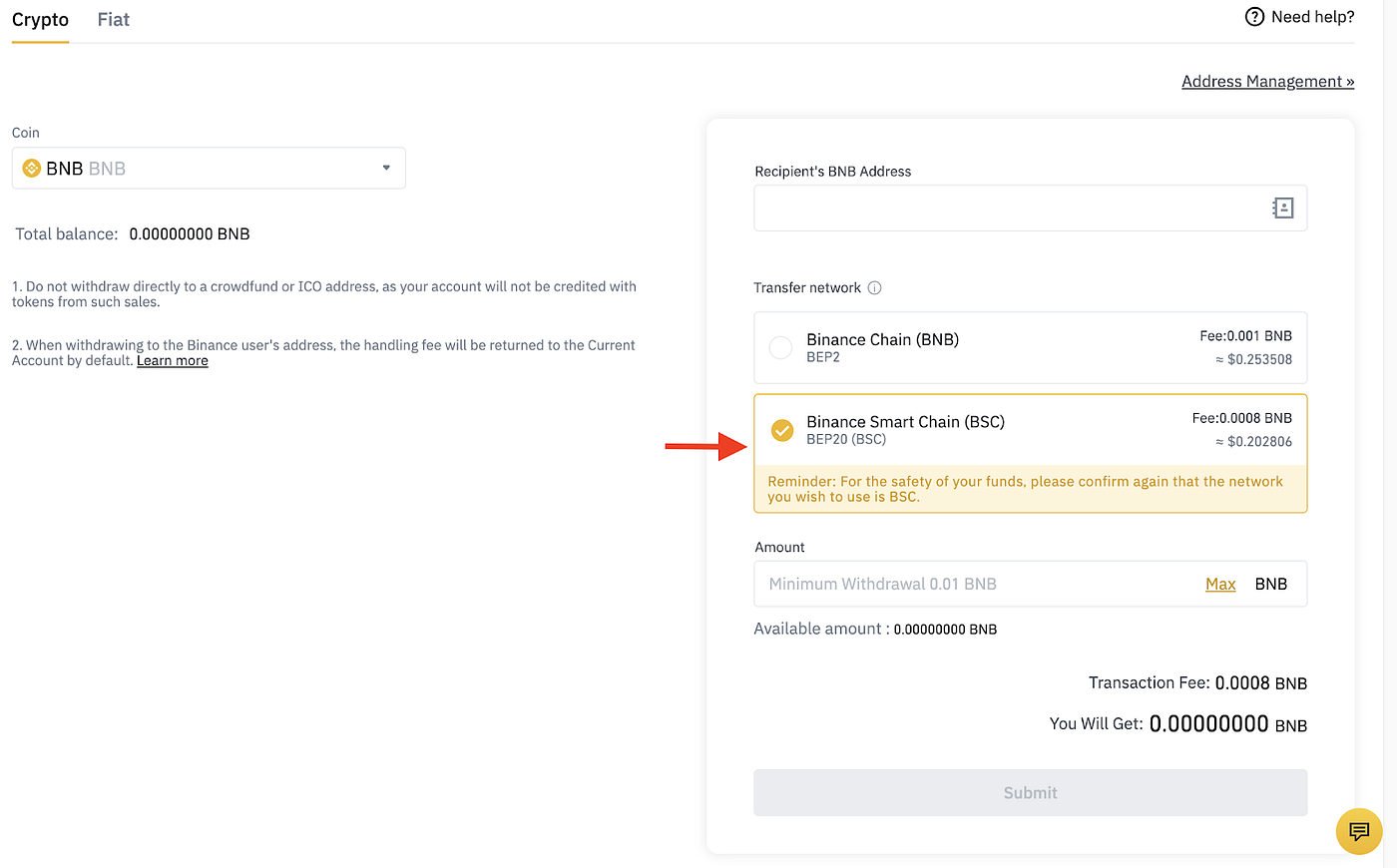The width and height of the screenshot is (1397, 868).
Task: Click the BSC safety reminder banner
Action: [x=1030, y=489]
